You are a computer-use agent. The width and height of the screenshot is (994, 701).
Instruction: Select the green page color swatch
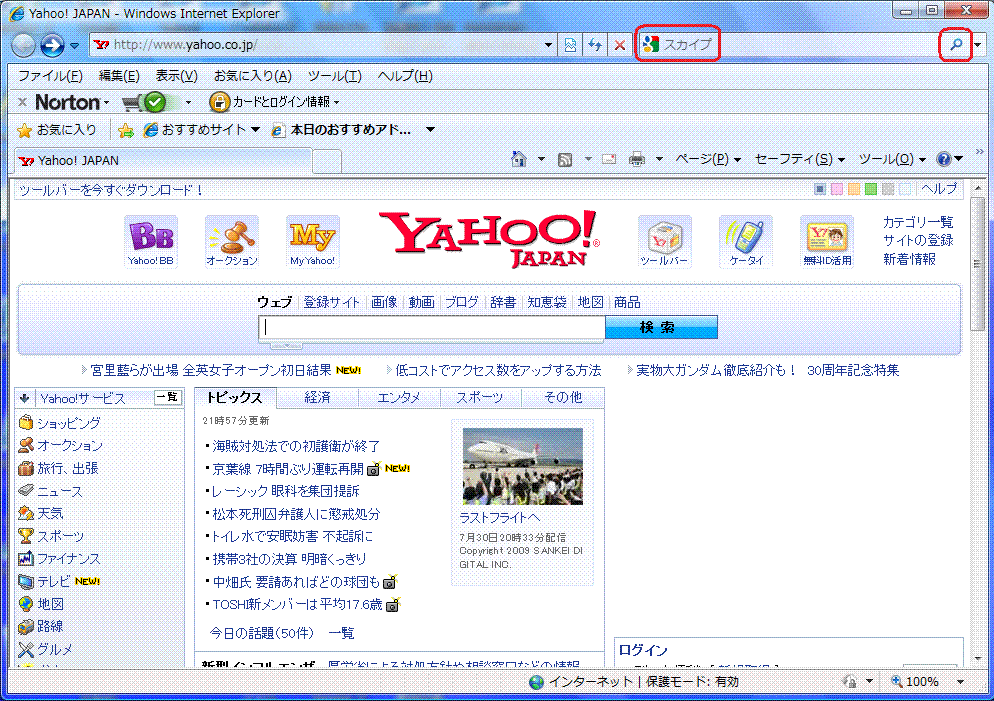(x=871, y=190)
